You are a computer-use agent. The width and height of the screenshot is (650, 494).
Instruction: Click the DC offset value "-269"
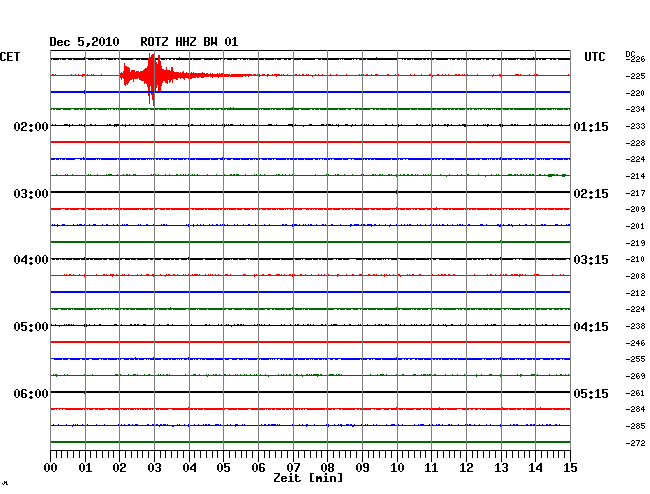[635, 377]
